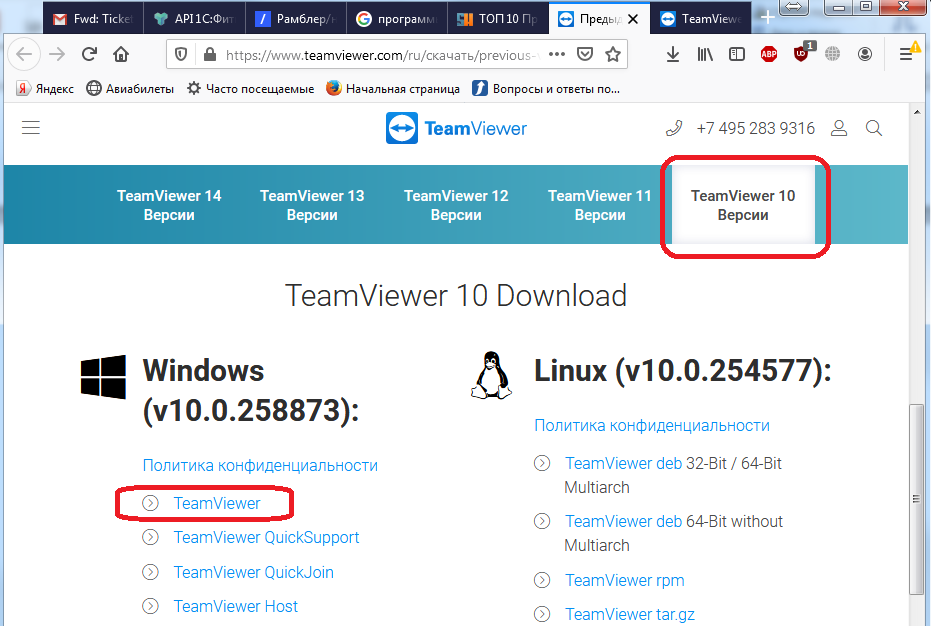Open the Авиабилеты bookmark
931x626 pixels.
click(130, 88)
